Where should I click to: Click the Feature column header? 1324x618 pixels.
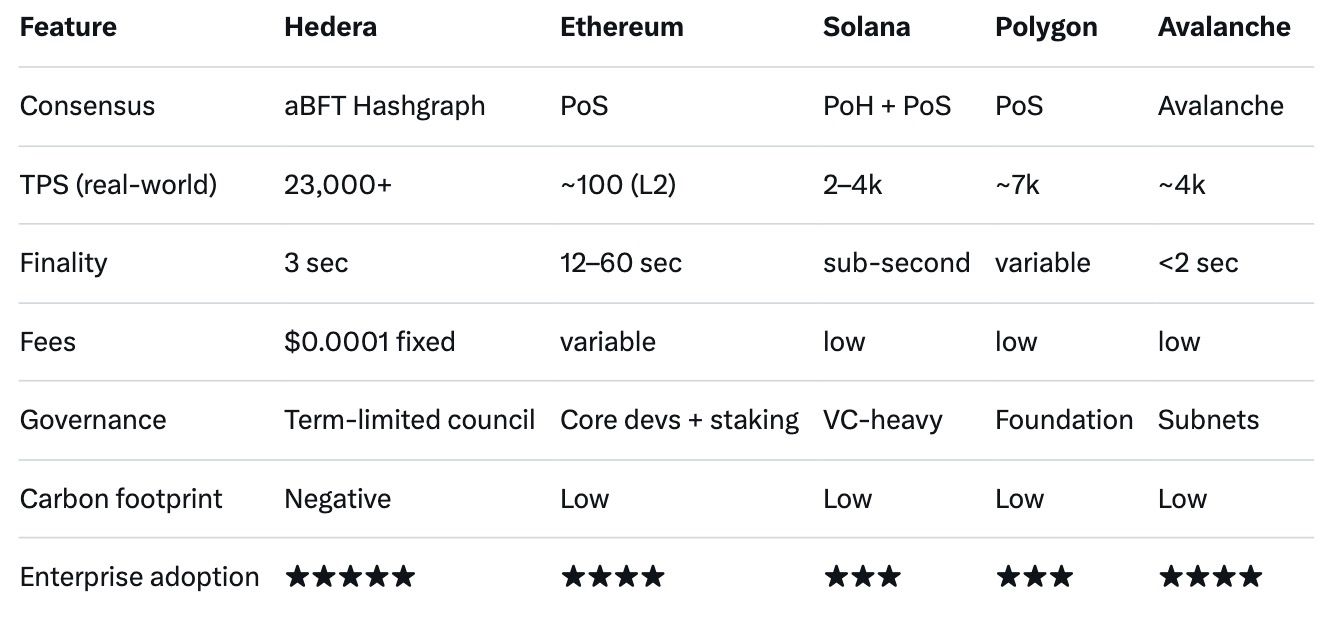(x=68, y=27)
